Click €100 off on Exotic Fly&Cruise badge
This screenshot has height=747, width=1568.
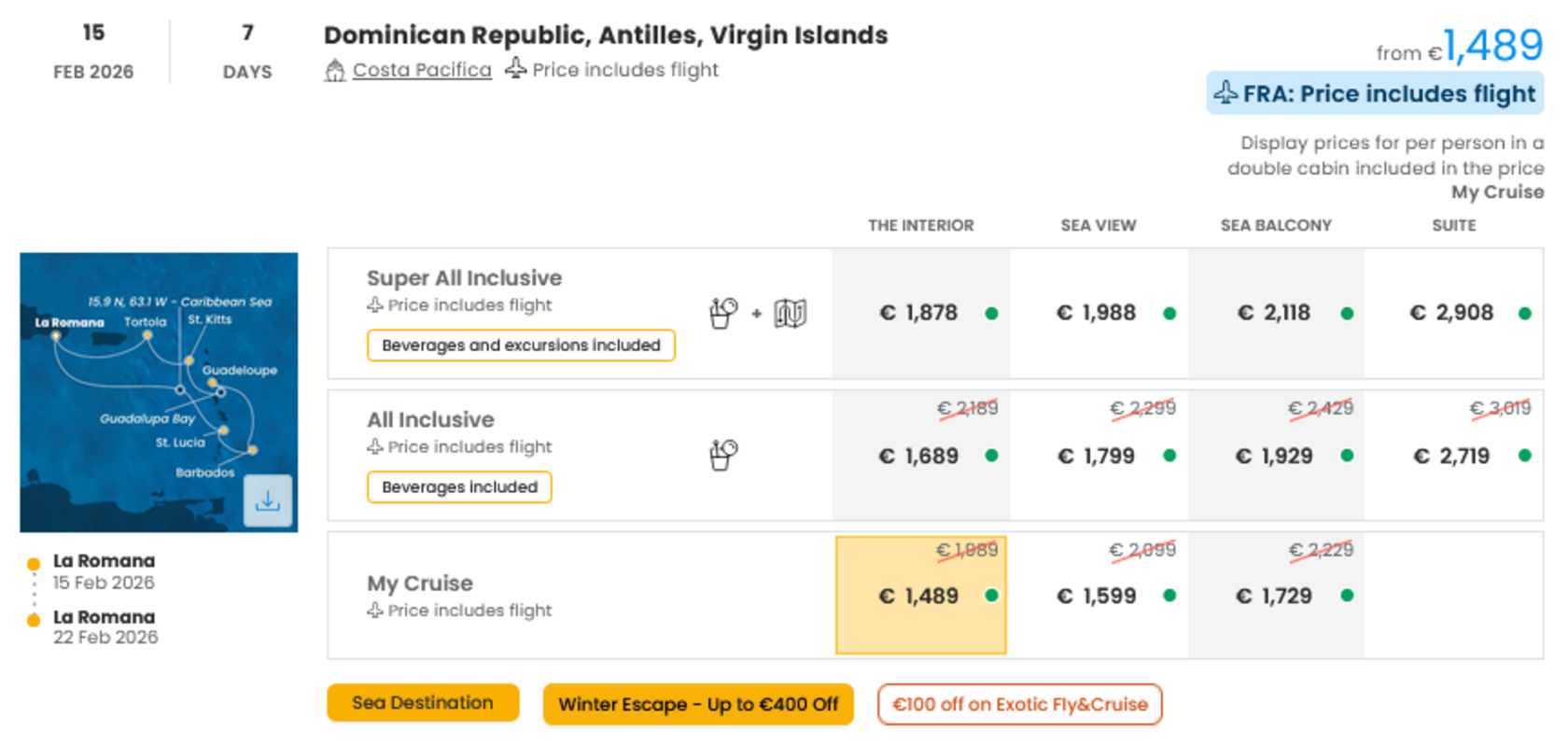(x=1019, y=704)
